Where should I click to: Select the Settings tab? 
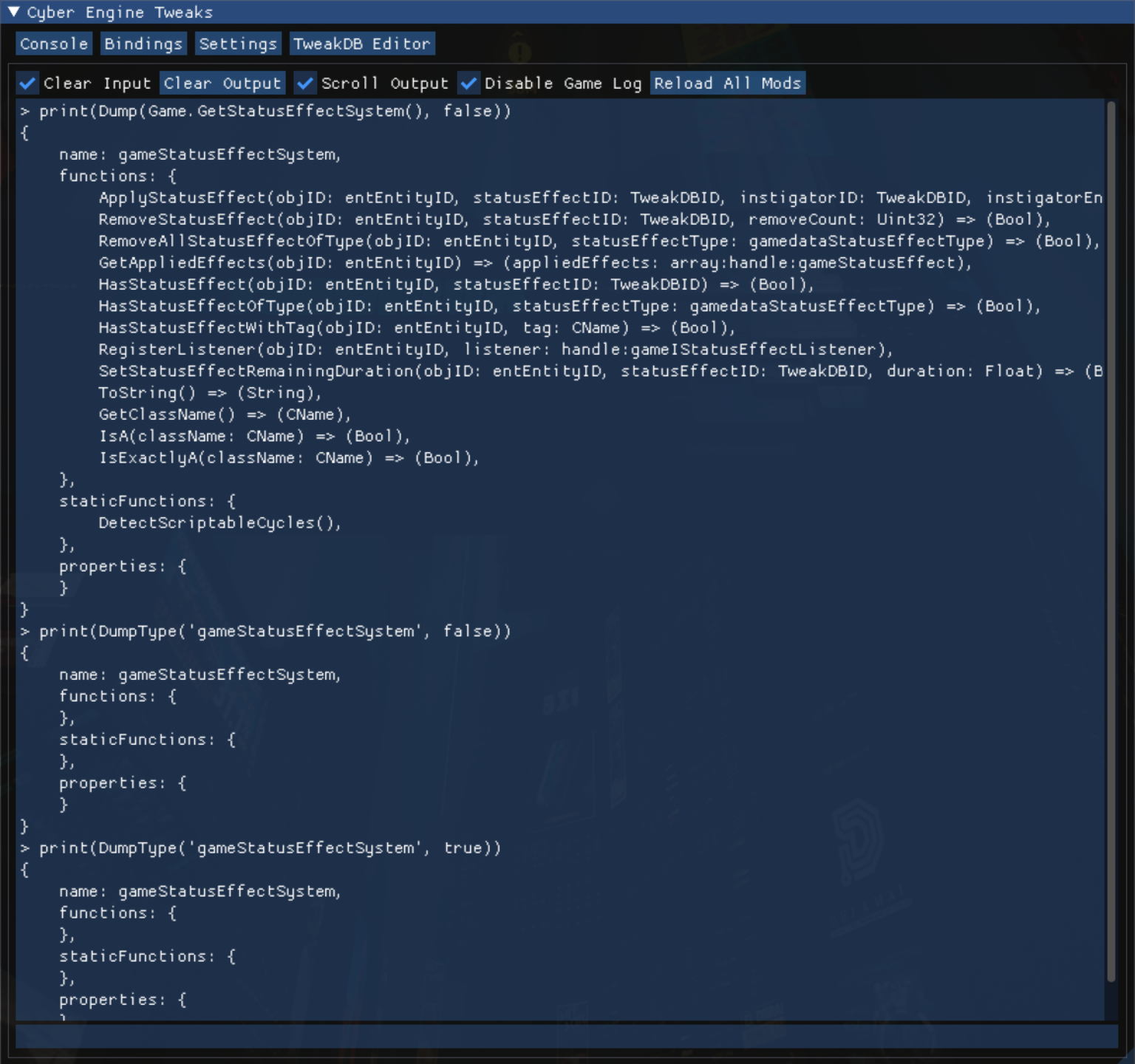238,43
